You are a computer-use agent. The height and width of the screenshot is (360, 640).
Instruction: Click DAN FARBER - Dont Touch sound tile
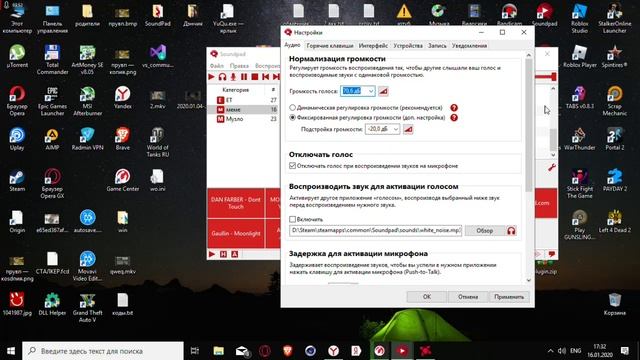[x=236, y=203]
